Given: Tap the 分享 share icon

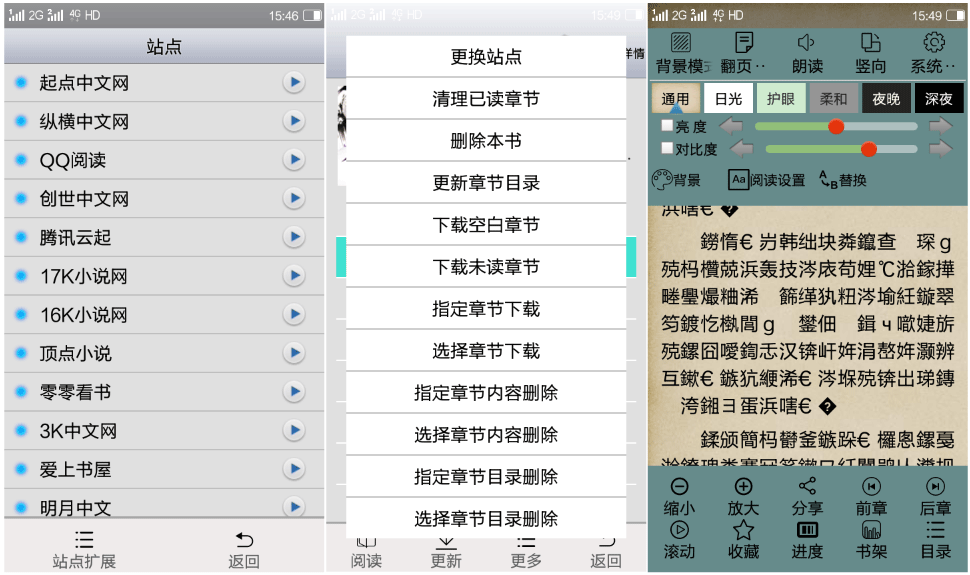Looking at the screenshot, I should coord(807,487).
